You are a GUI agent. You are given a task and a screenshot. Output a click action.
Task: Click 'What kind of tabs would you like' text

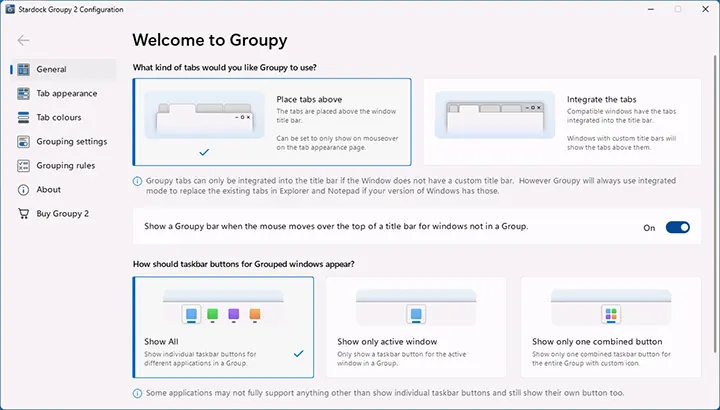pyautogui.click(x=225, y=67)
